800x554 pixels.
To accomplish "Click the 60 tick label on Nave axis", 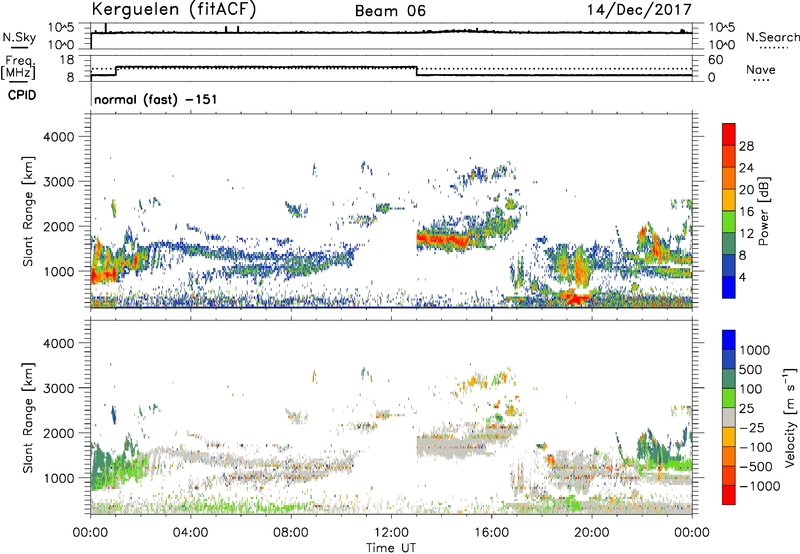I will 715,60.
